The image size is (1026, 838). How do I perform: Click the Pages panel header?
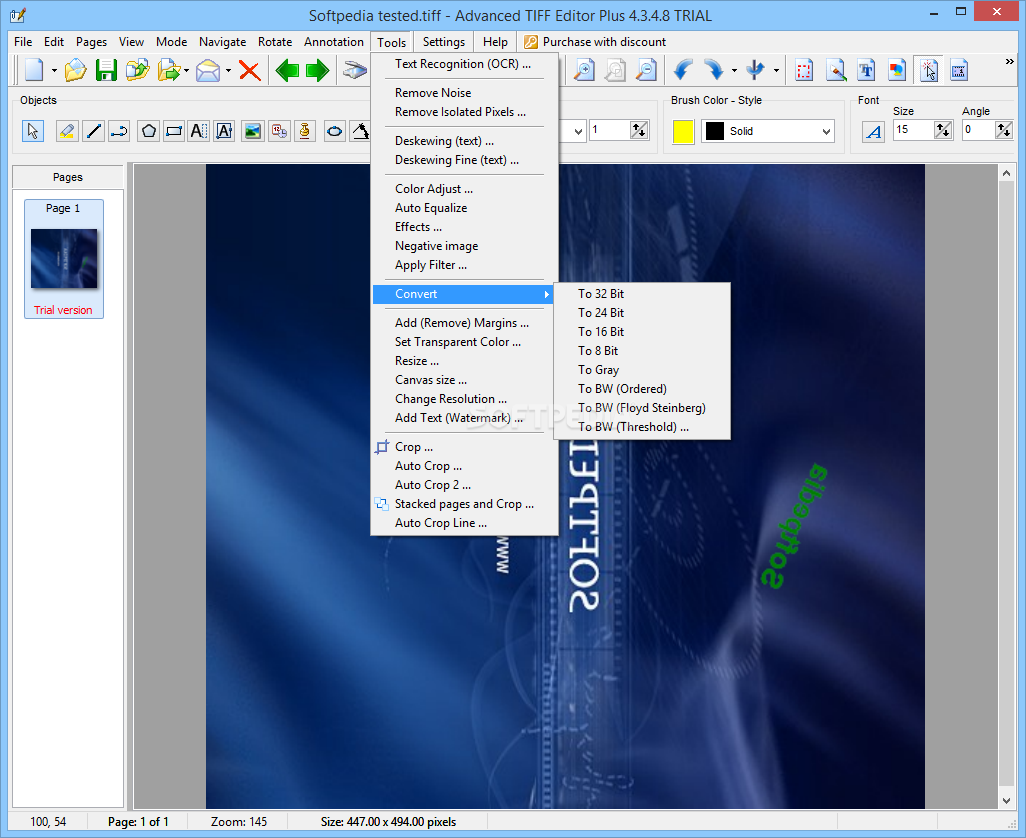click(x=68, y=177)
